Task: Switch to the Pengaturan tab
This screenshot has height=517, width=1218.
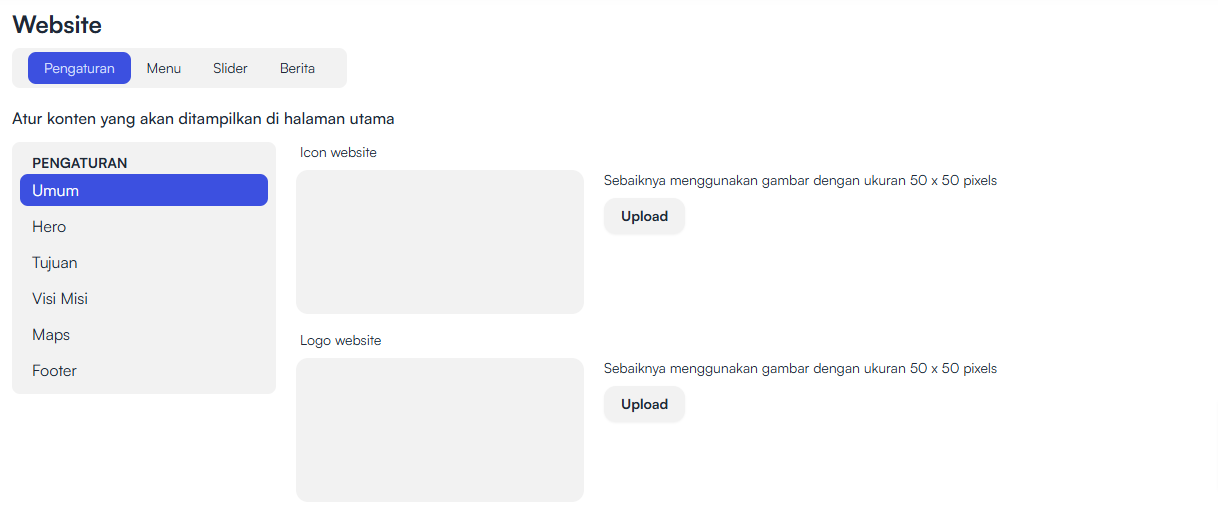Action: (x=79, y=69)
